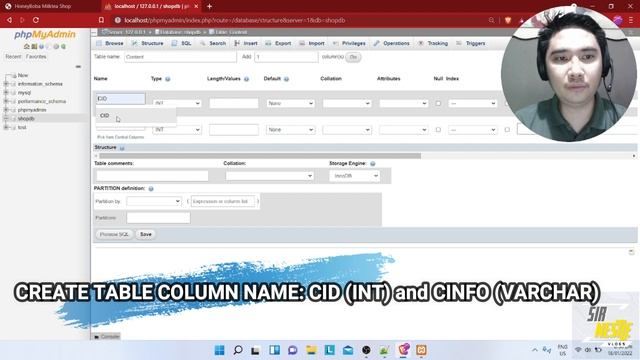
Task: Close the localhost shopdb browser tab
Action: pos(196,7)
